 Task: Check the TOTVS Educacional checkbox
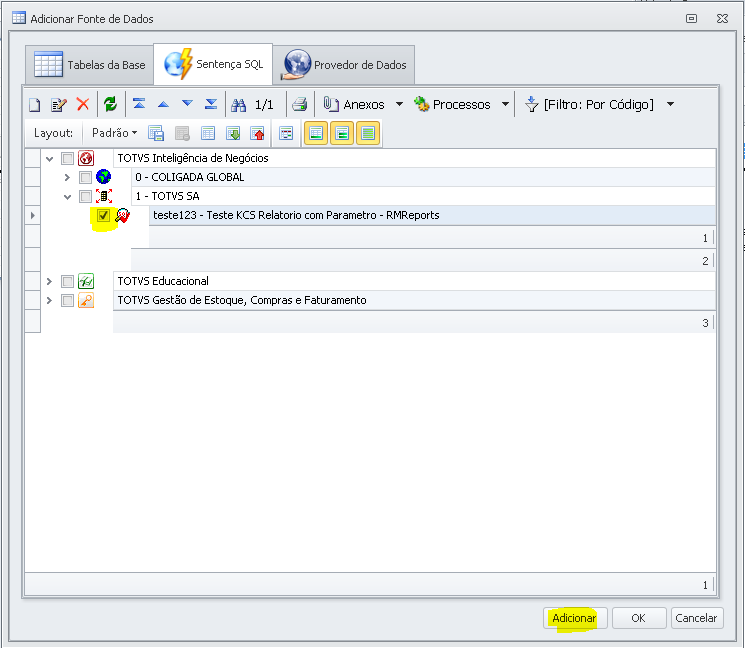tap(67, 281)
